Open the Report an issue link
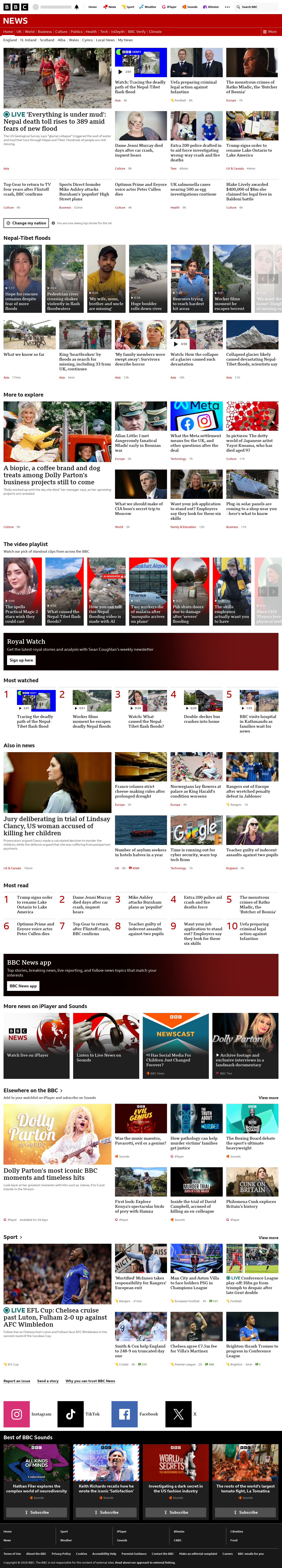The image size is (282, 1568). (17, 1381)
